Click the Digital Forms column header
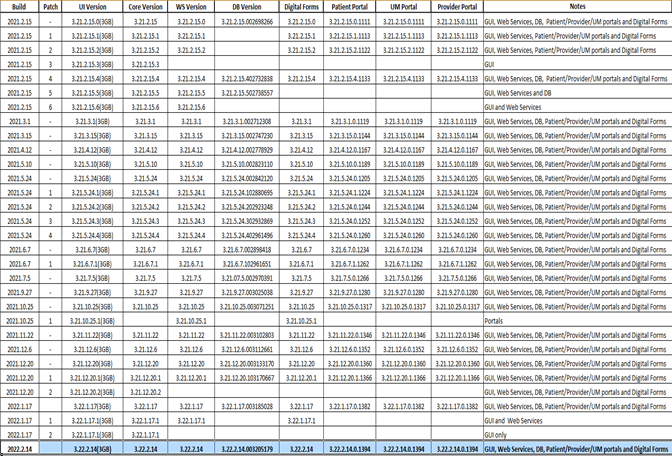 point(301,5)
